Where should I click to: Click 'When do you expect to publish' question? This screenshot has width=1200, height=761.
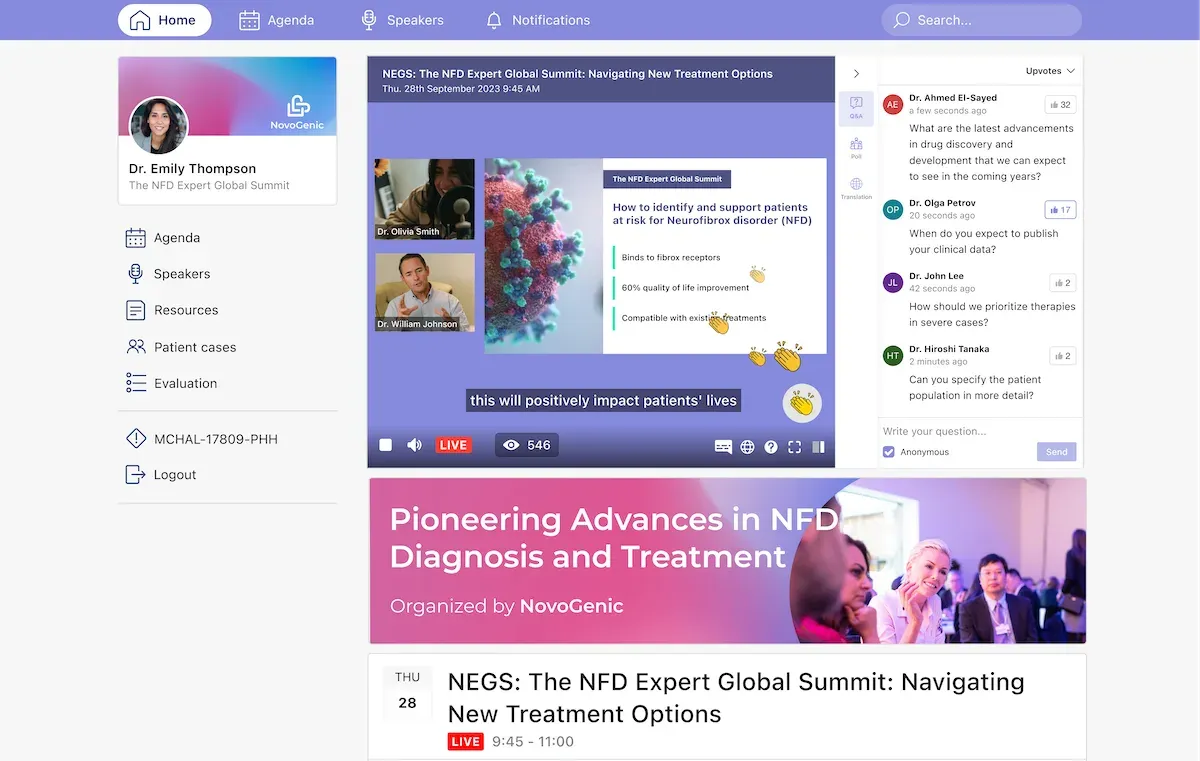(x=984, y=241)
